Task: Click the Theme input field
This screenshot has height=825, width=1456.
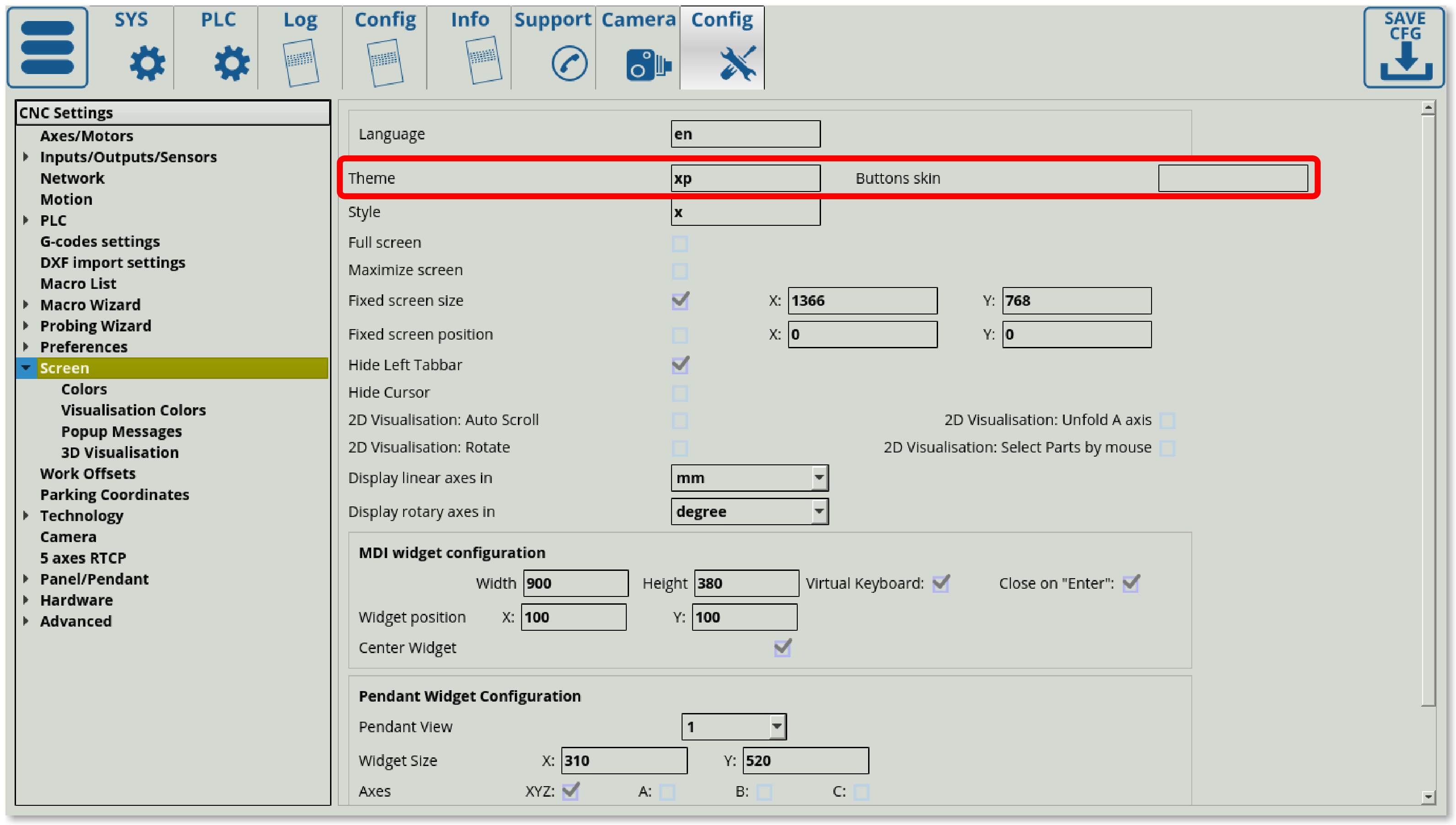Action: tap(745, 179)
